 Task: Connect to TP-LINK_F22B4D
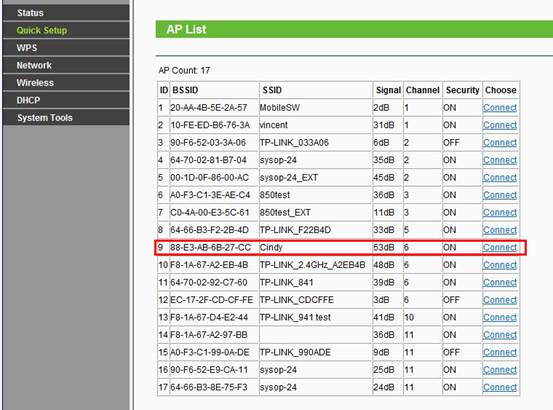pyautogui.click(x=500, y=230)
